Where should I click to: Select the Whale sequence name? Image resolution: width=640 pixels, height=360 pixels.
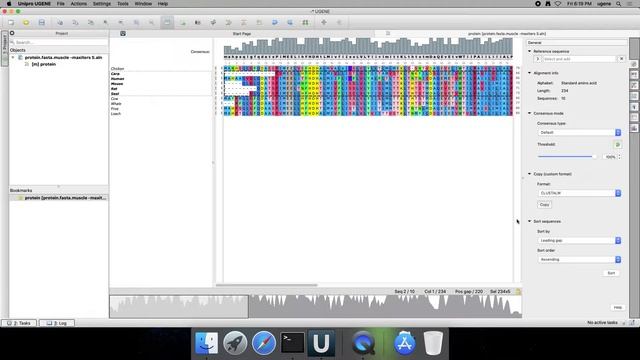[x=116, y=104]
